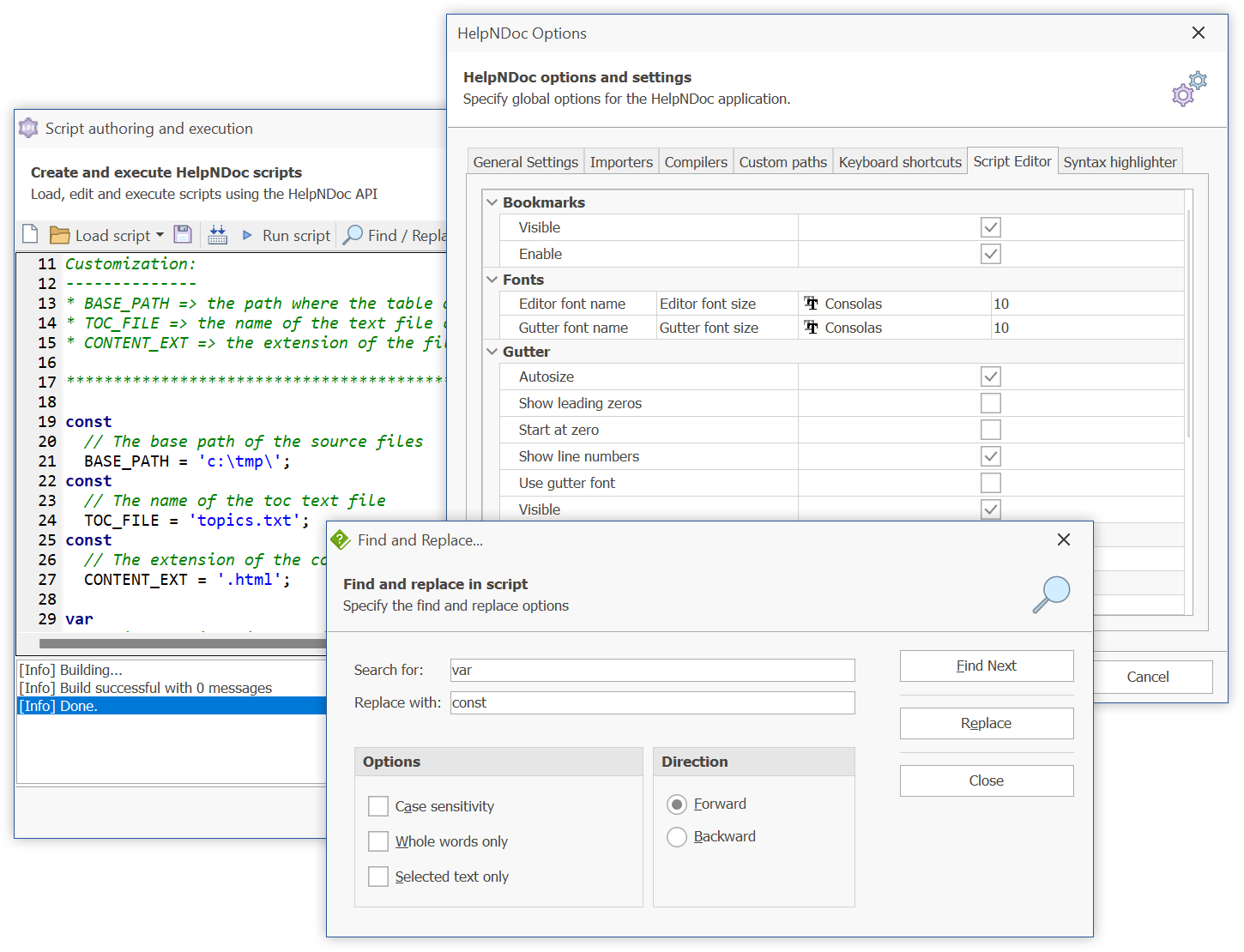Click the Gutter font name cell
Viewport: 1244px width, 952px height.
(578, 328)
